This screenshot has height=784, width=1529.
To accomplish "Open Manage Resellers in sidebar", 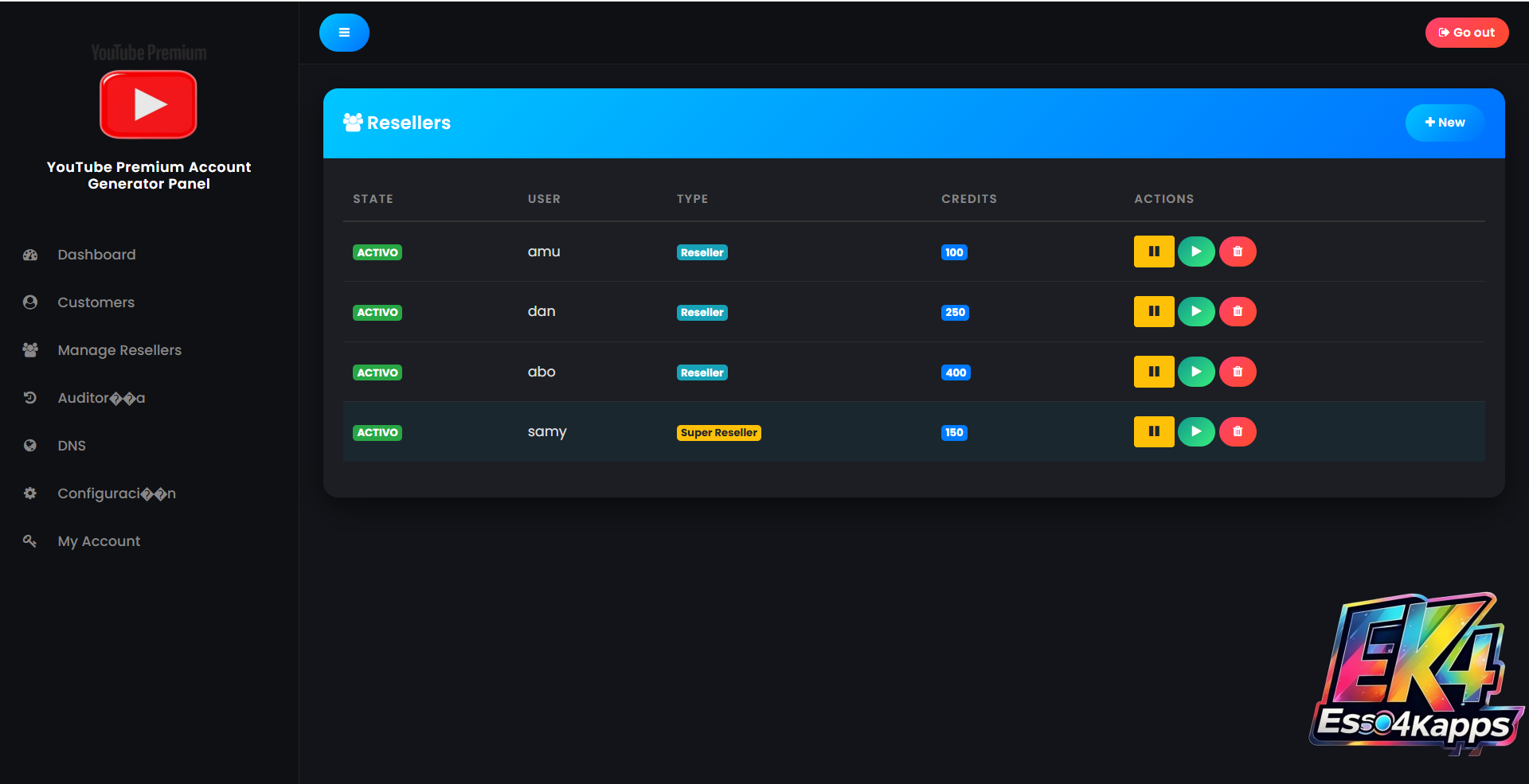I will pyautogui.click(x=119, y=350).
